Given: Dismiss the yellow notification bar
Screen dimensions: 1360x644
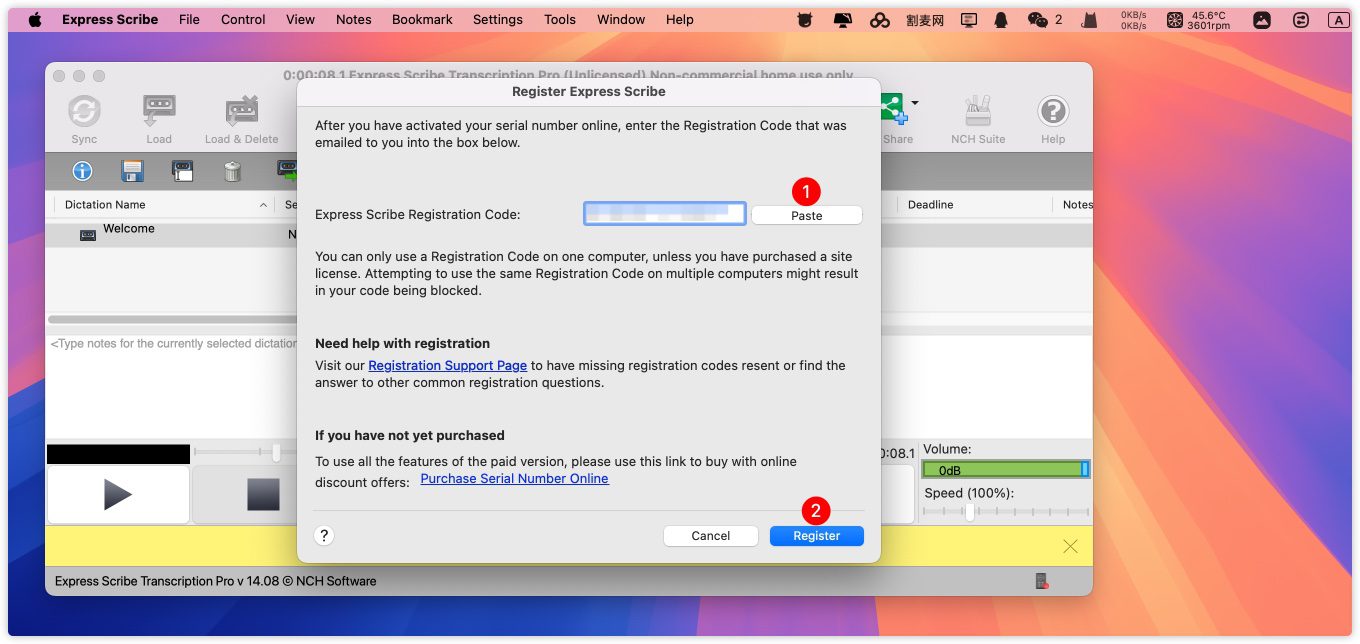Looking at the screenshot, I should [1070, 546].
